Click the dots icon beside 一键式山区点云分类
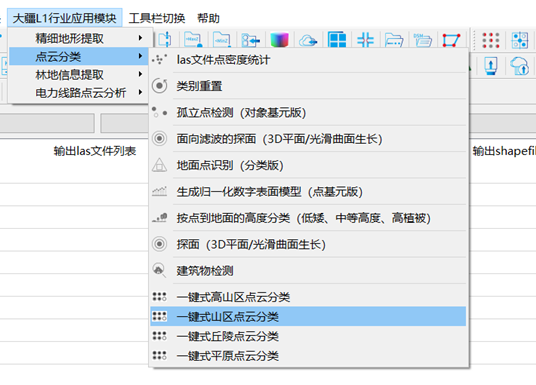Image resolution: width=536 pixels, height=385 pixels. (159, 316)
